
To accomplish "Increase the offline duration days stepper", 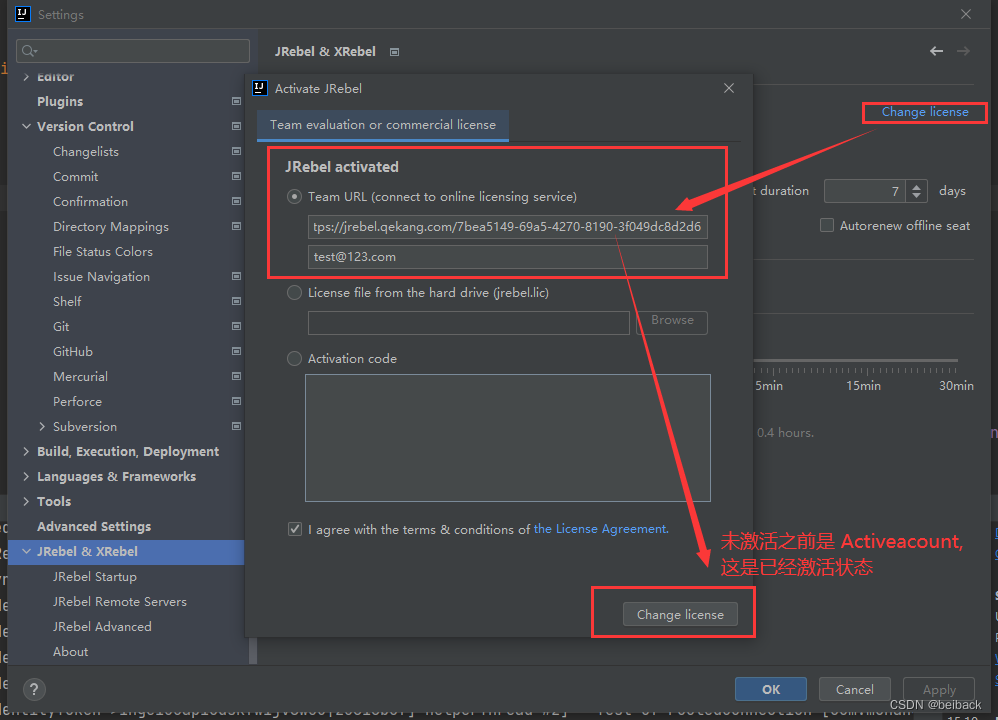I will (917, 187).
